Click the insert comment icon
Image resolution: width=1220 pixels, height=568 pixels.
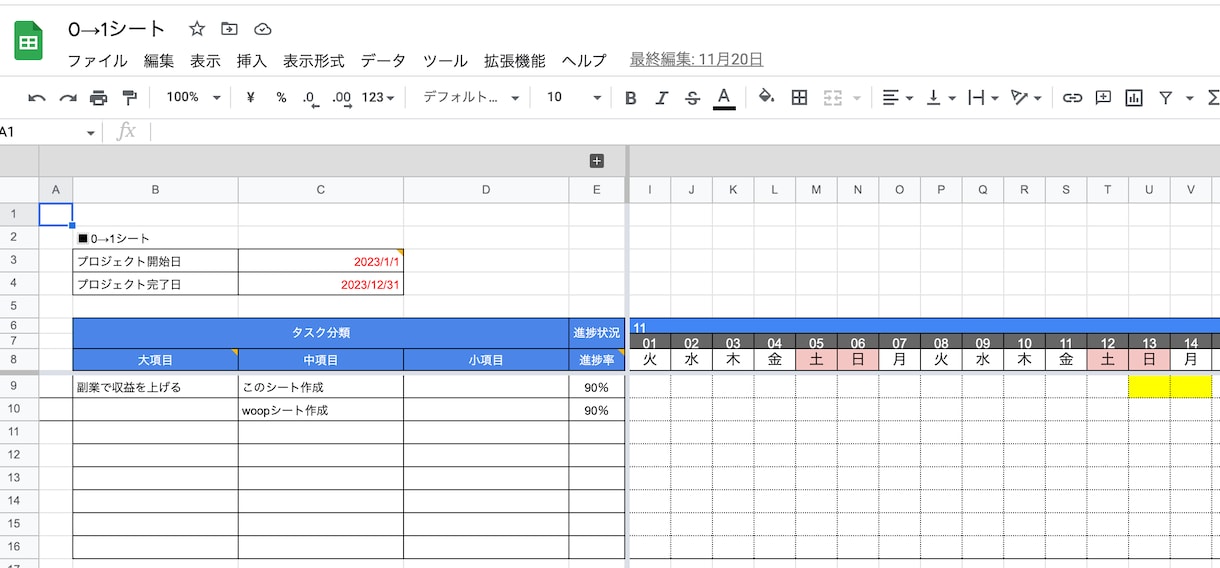[x=1103, y=97]
